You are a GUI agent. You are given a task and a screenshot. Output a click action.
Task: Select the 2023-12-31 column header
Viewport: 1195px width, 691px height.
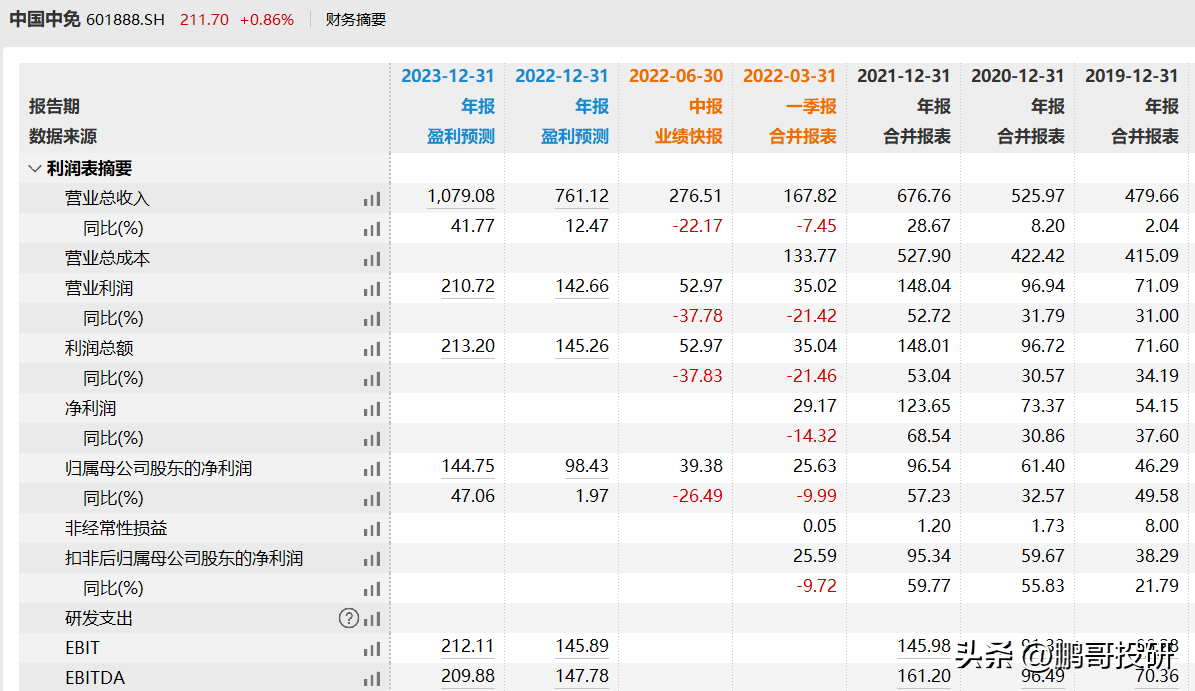[x=448, y=76]
